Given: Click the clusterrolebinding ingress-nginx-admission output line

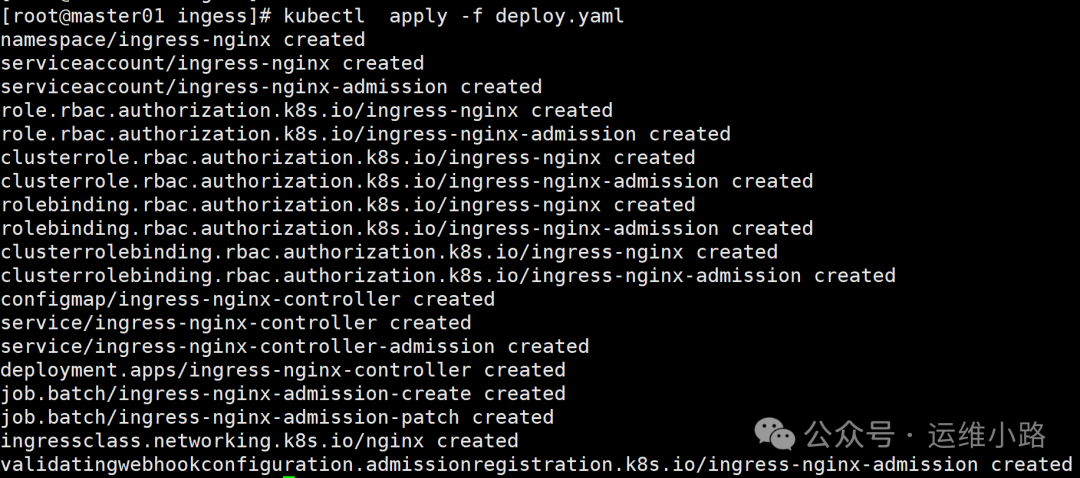Looking at the screenshot, I should click(x=447, y=275).
